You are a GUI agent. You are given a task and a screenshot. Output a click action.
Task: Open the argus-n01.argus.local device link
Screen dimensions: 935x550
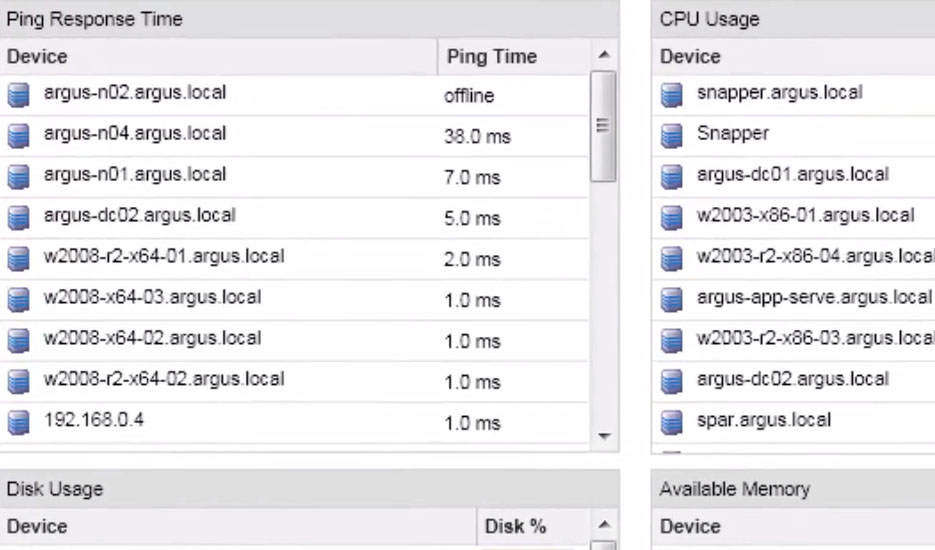click(135, 175)
